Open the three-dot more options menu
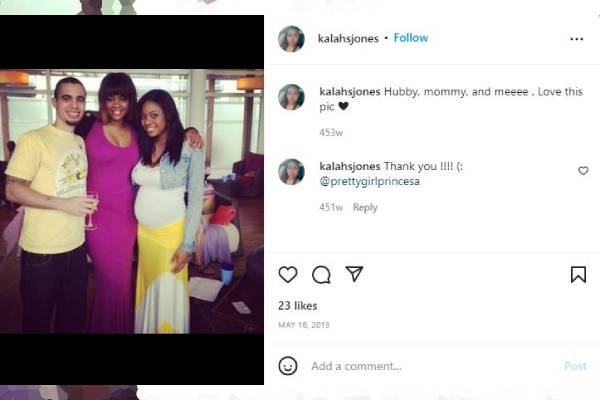 tap(576, 39)
